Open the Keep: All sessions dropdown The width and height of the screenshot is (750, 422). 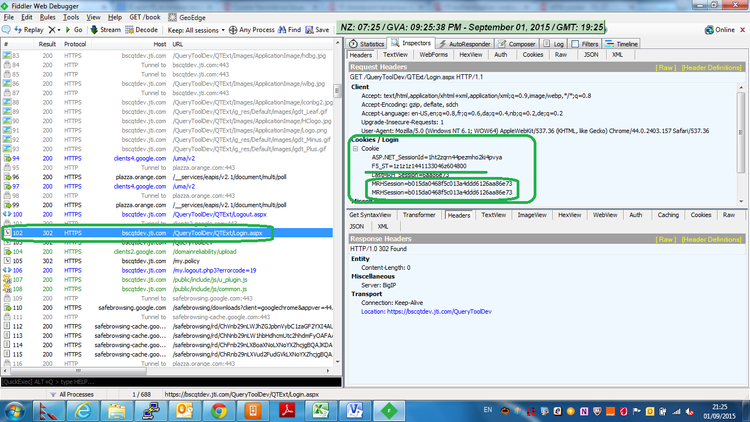point(196,30)
